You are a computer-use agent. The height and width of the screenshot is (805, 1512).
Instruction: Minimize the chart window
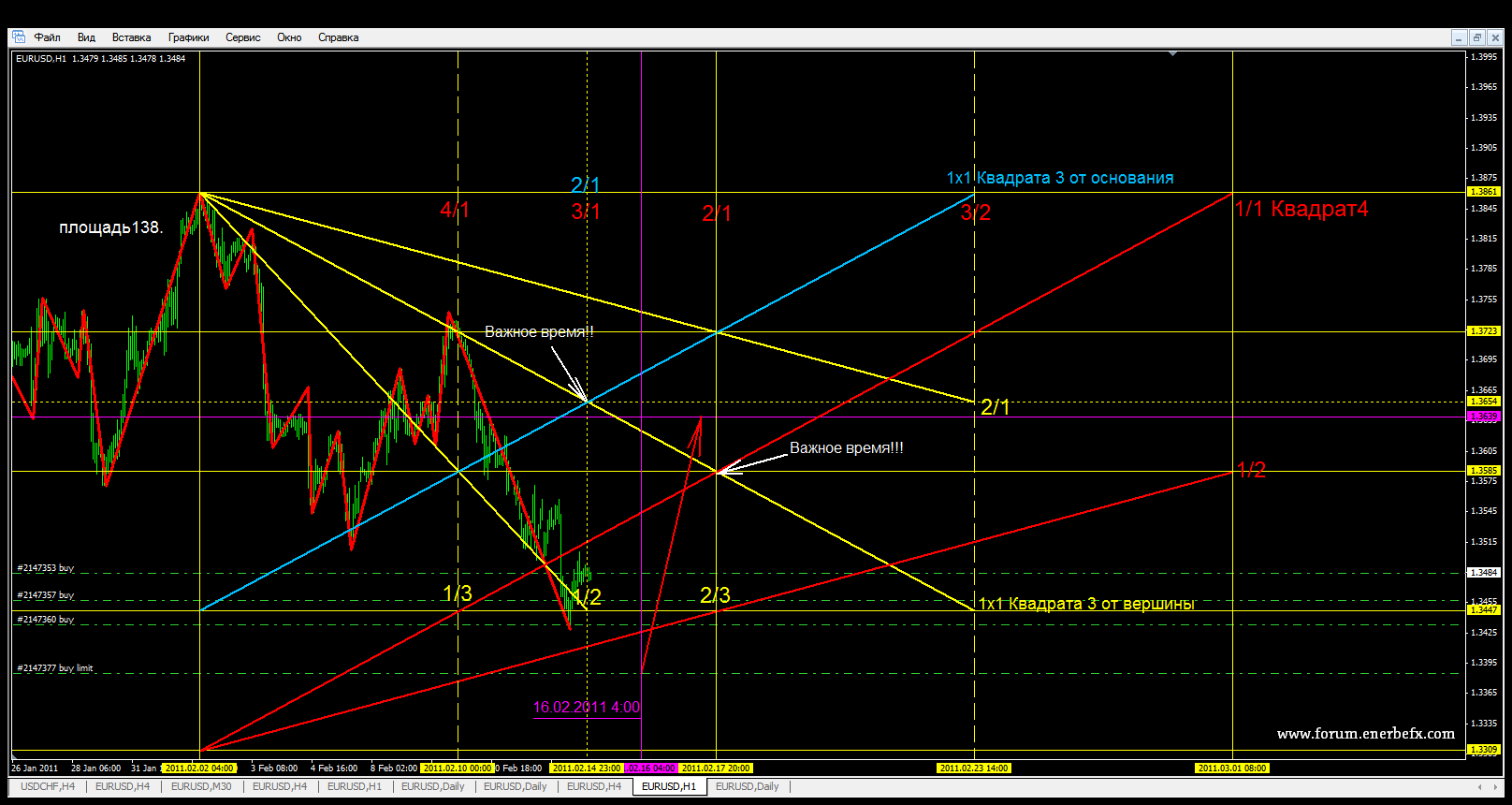[1459, 37]
